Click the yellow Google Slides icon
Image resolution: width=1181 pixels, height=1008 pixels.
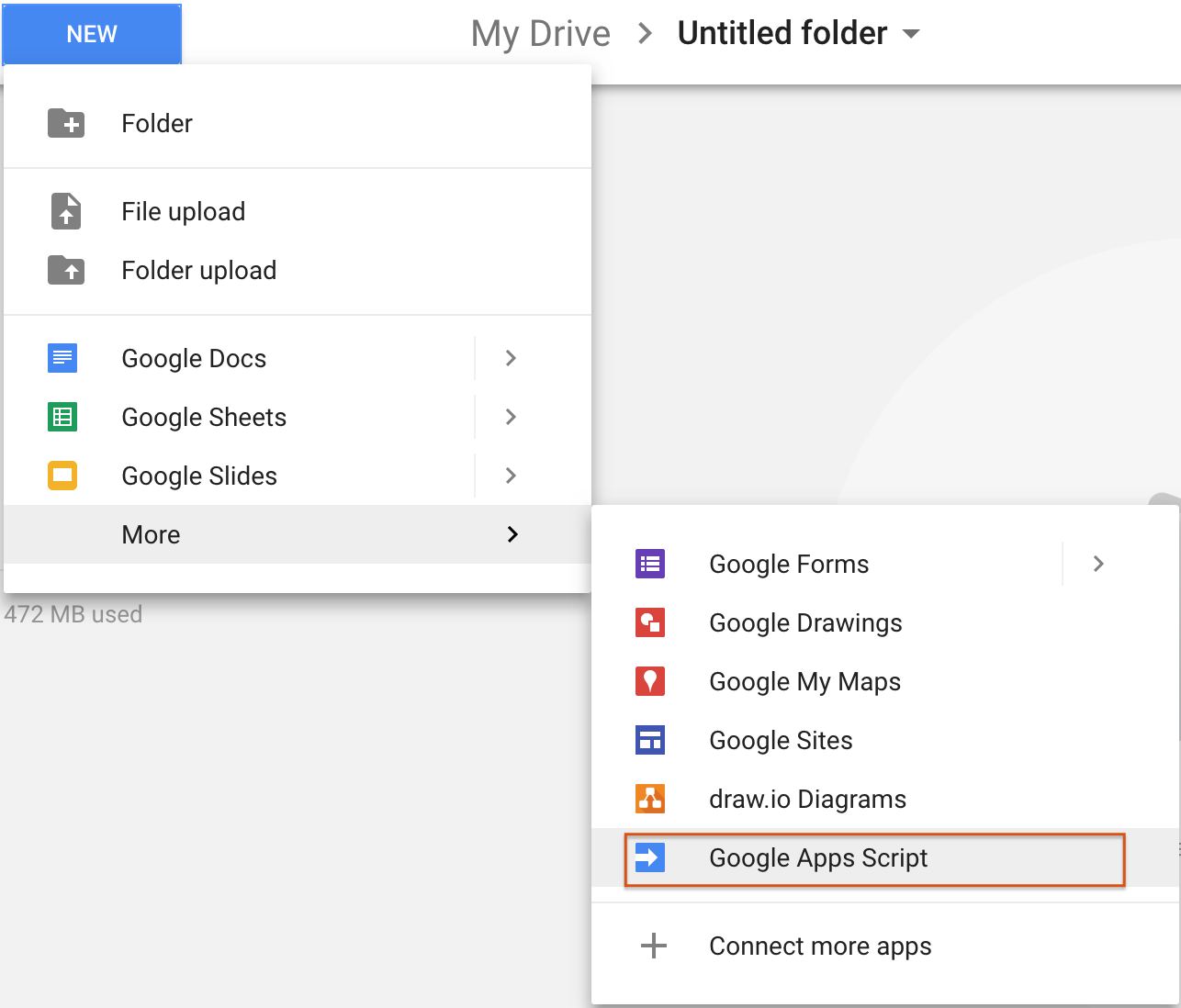point(62,476)
